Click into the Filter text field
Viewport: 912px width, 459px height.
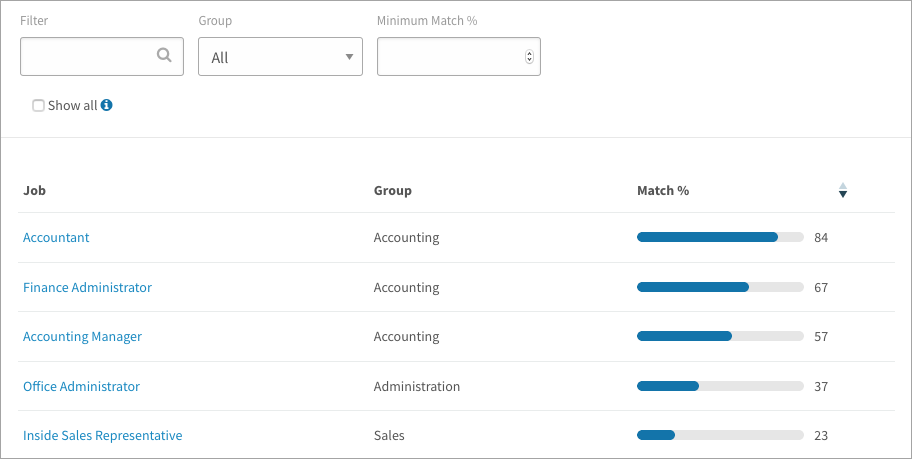102,56
